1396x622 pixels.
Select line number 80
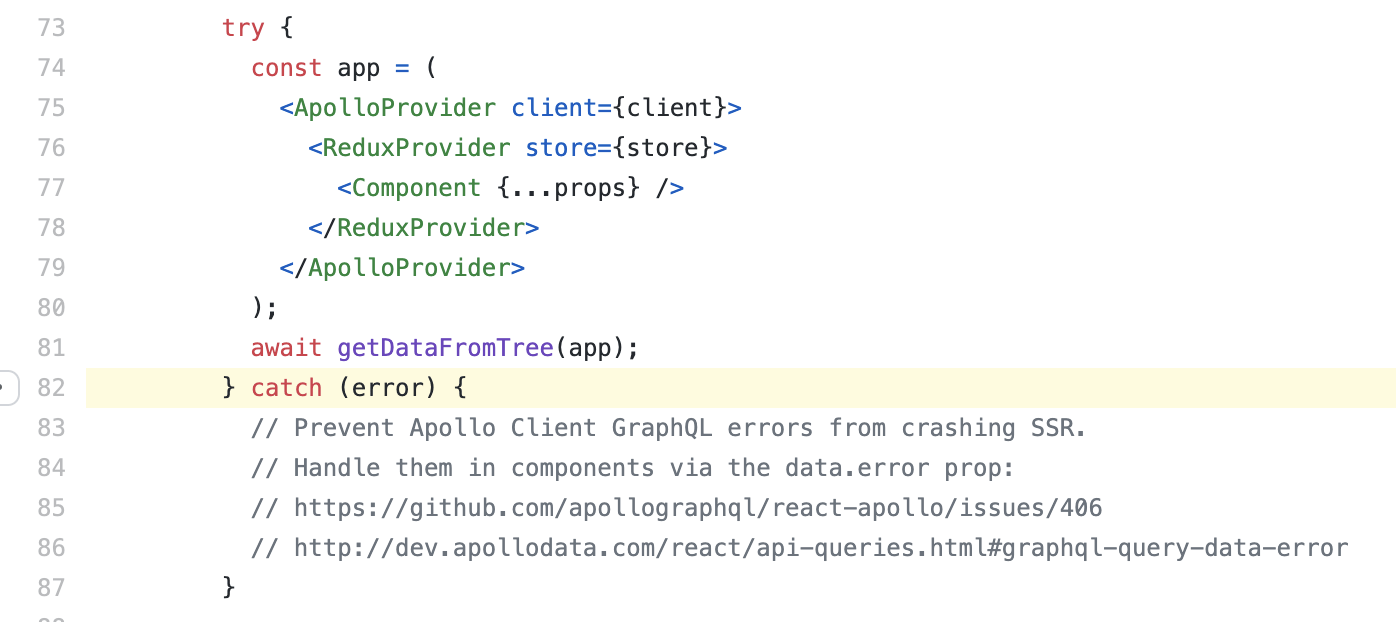51,308
